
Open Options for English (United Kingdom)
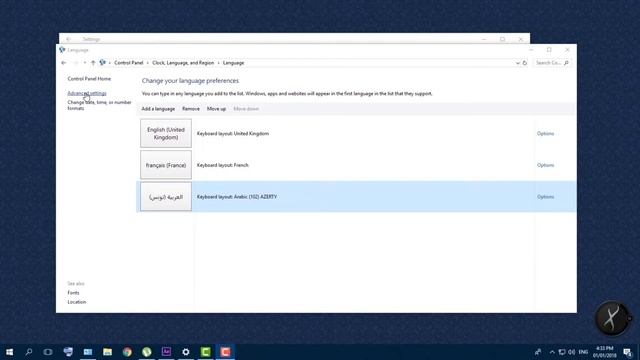click(545, 133)
